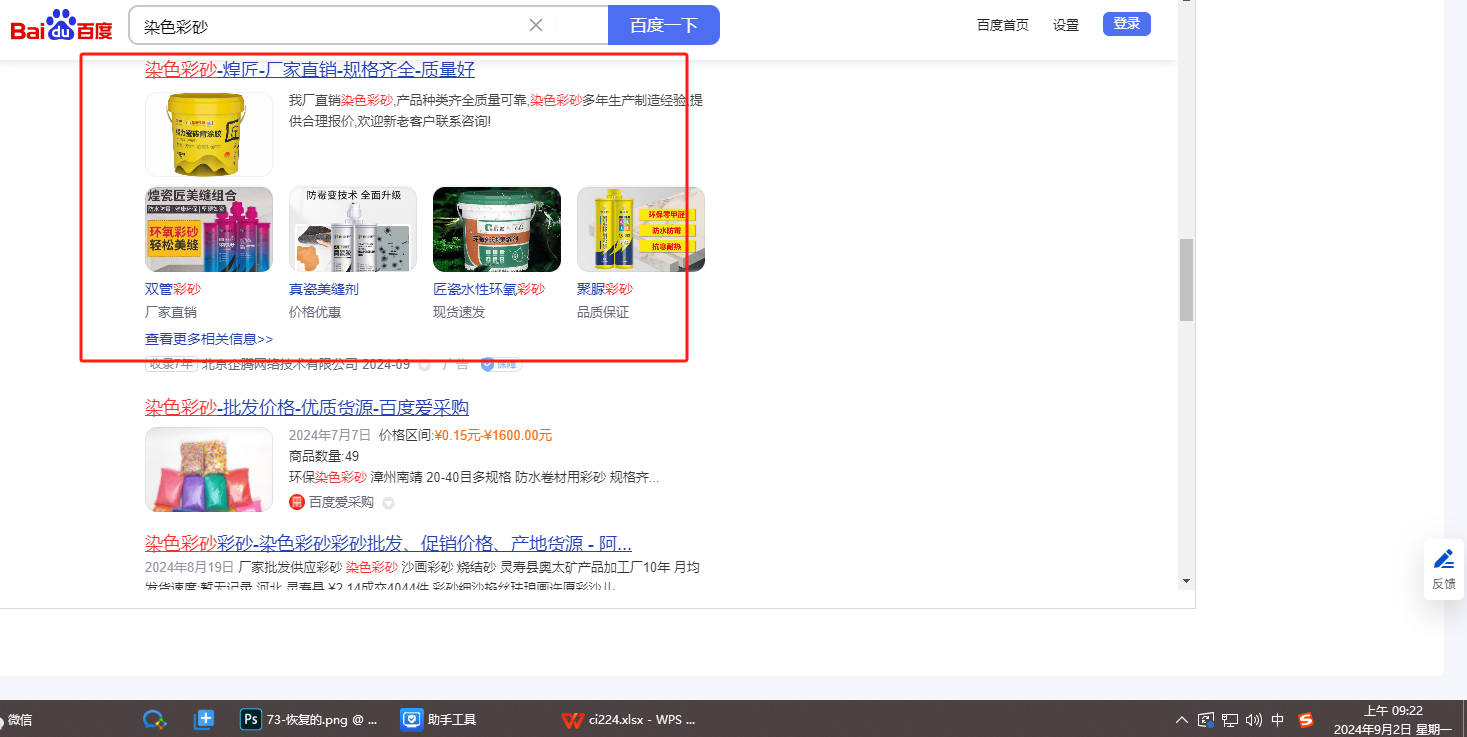The height and width of the screenshot is (737, 1467).
Task: Click inside the 染色彩砂 search input field
Action: tap(330, 25)
